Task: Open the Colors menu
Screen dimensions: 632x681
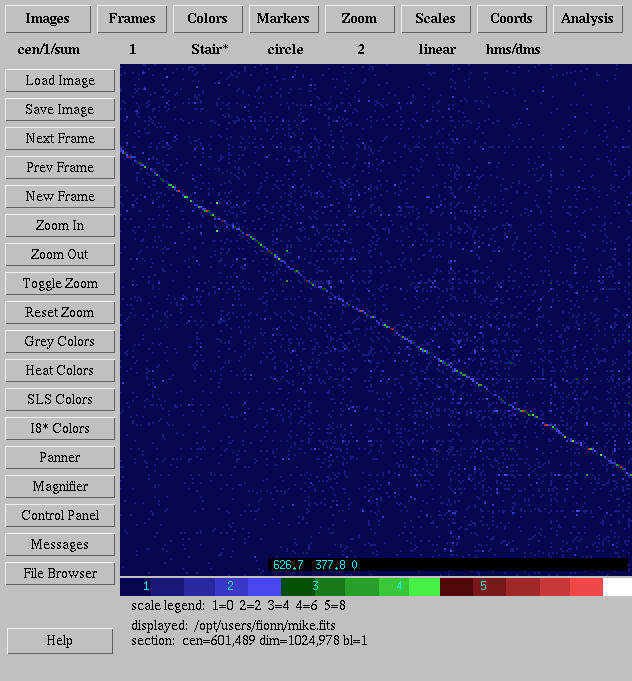Action: 207,19
